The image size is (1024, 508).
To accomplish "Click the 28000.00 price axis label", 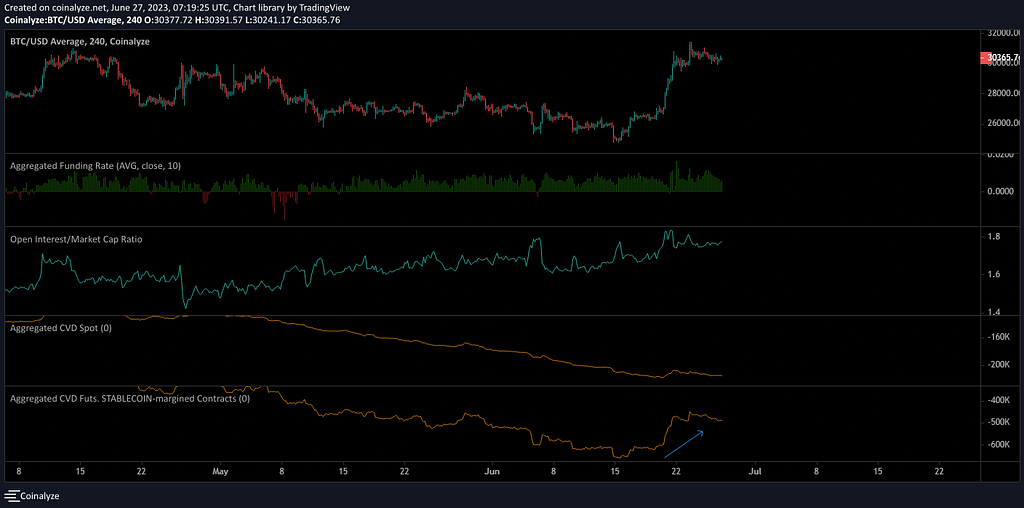I will click(1004, 93).
